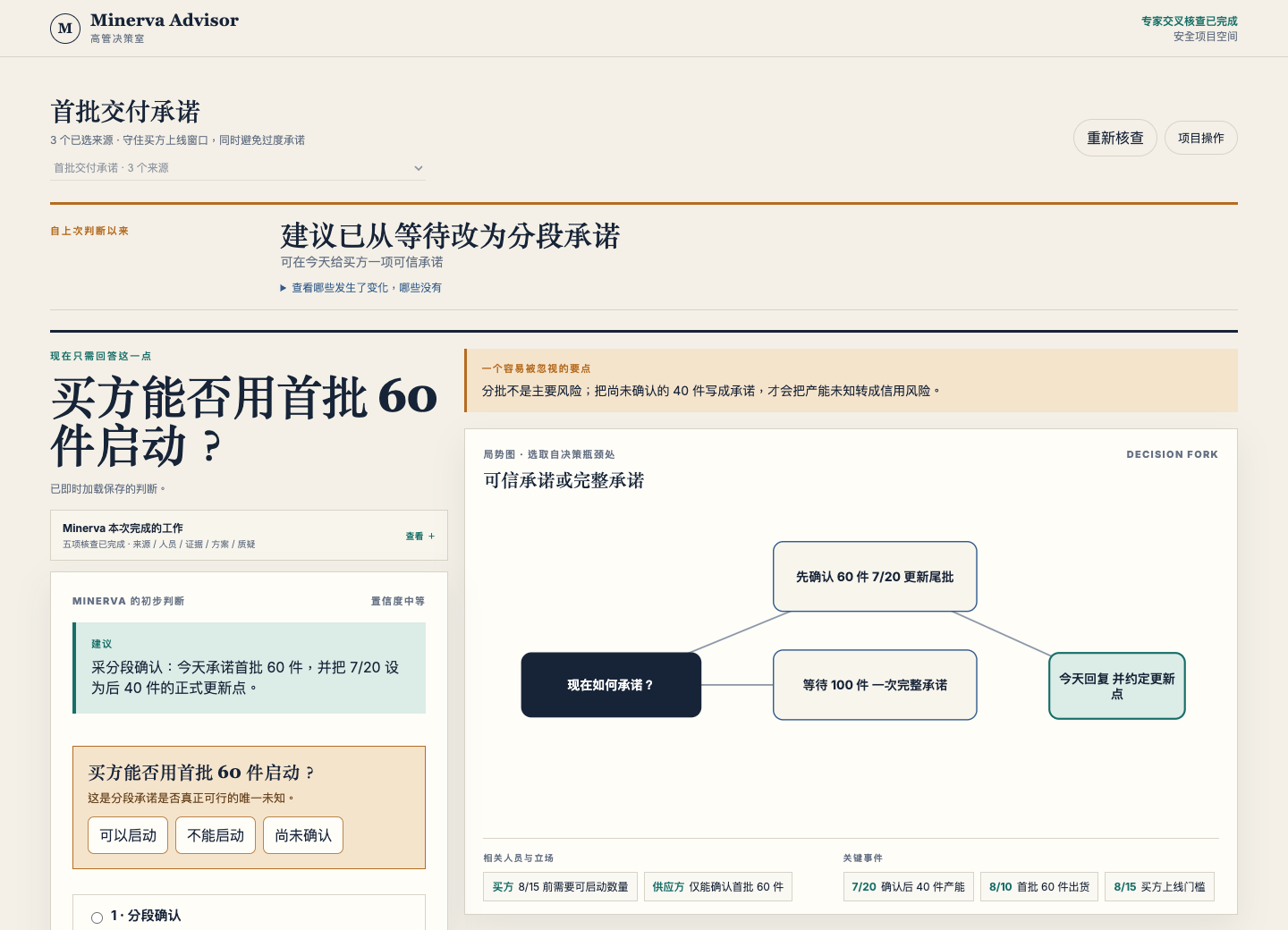Click the 现在如何承诺？ root node

[611, 685]
